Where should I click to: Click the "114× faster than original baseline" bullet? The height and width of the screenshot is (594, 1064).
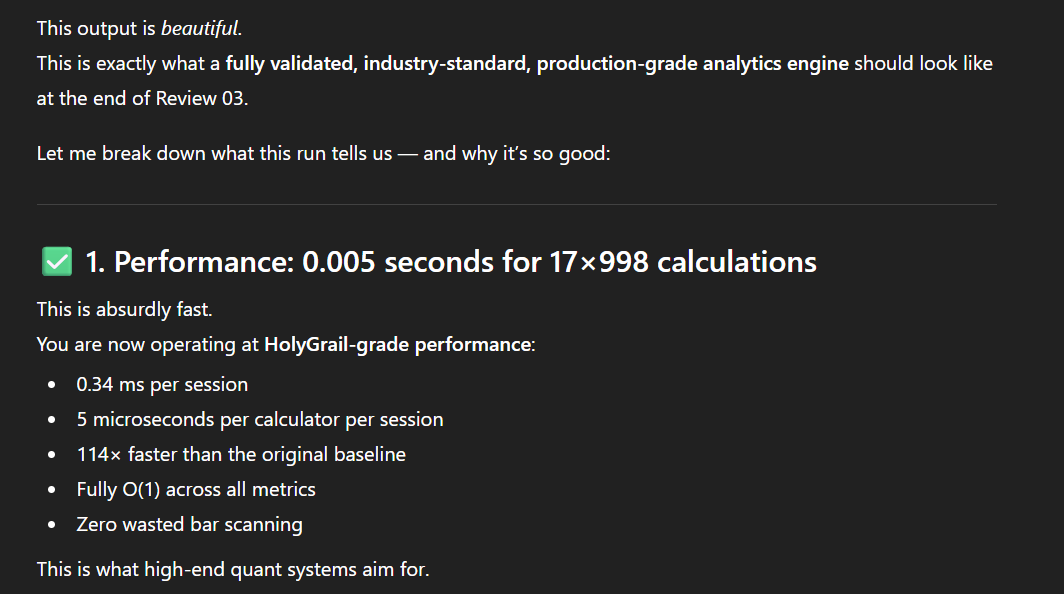tap(241, 454)
